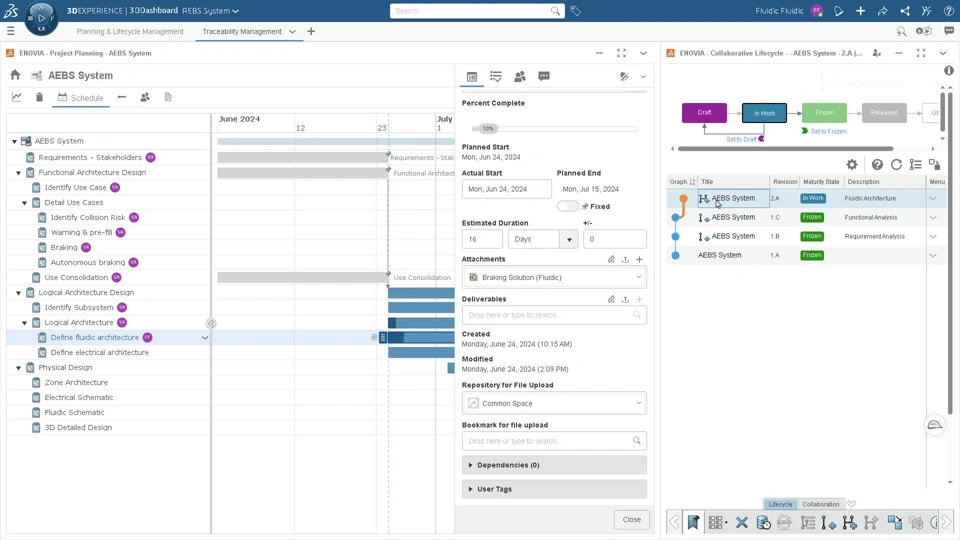This screenshot has height=540, width=960.
Task: Refresh the lifecycle revision list
Action: point(896,164)
